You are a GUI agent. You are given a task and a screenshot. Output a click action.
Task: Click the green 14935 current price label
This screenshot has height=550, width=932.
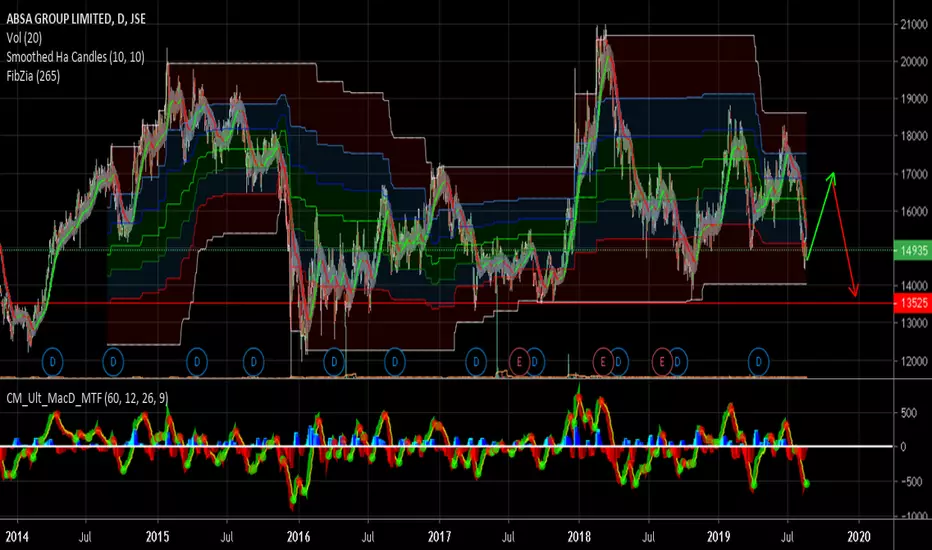click(912, 250)
